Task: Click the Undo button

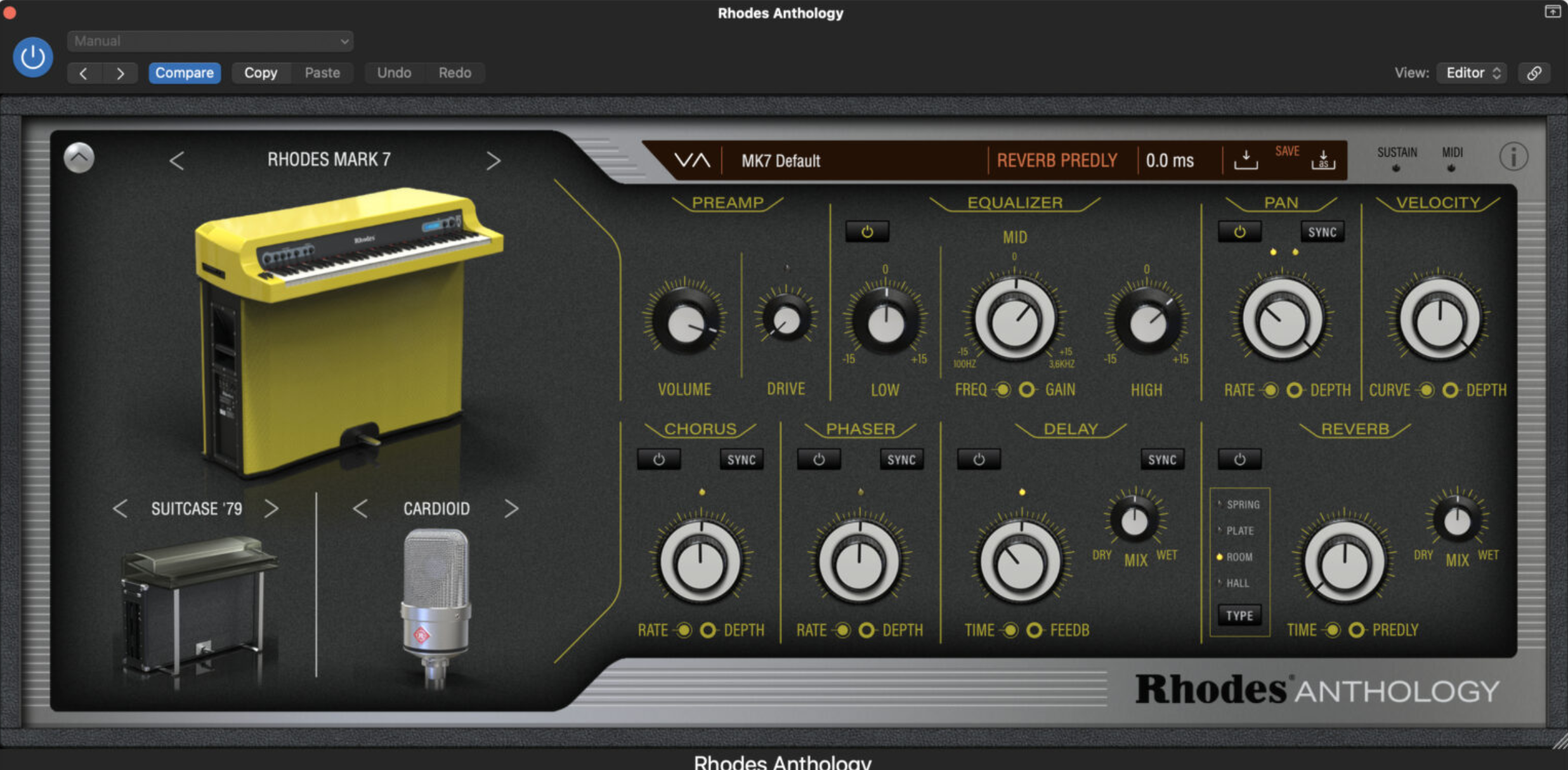Action: coord(394,73)
